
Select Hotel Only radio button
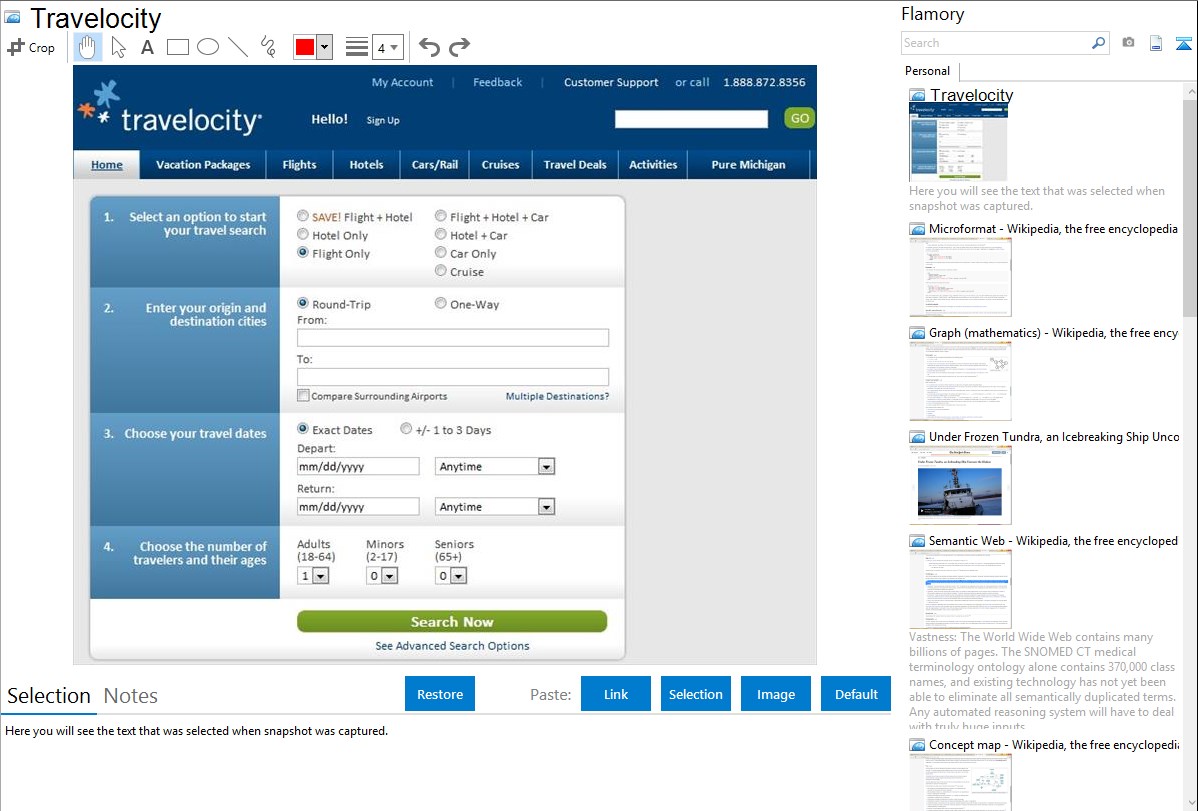pyautogui.click(x=303, y=235)
